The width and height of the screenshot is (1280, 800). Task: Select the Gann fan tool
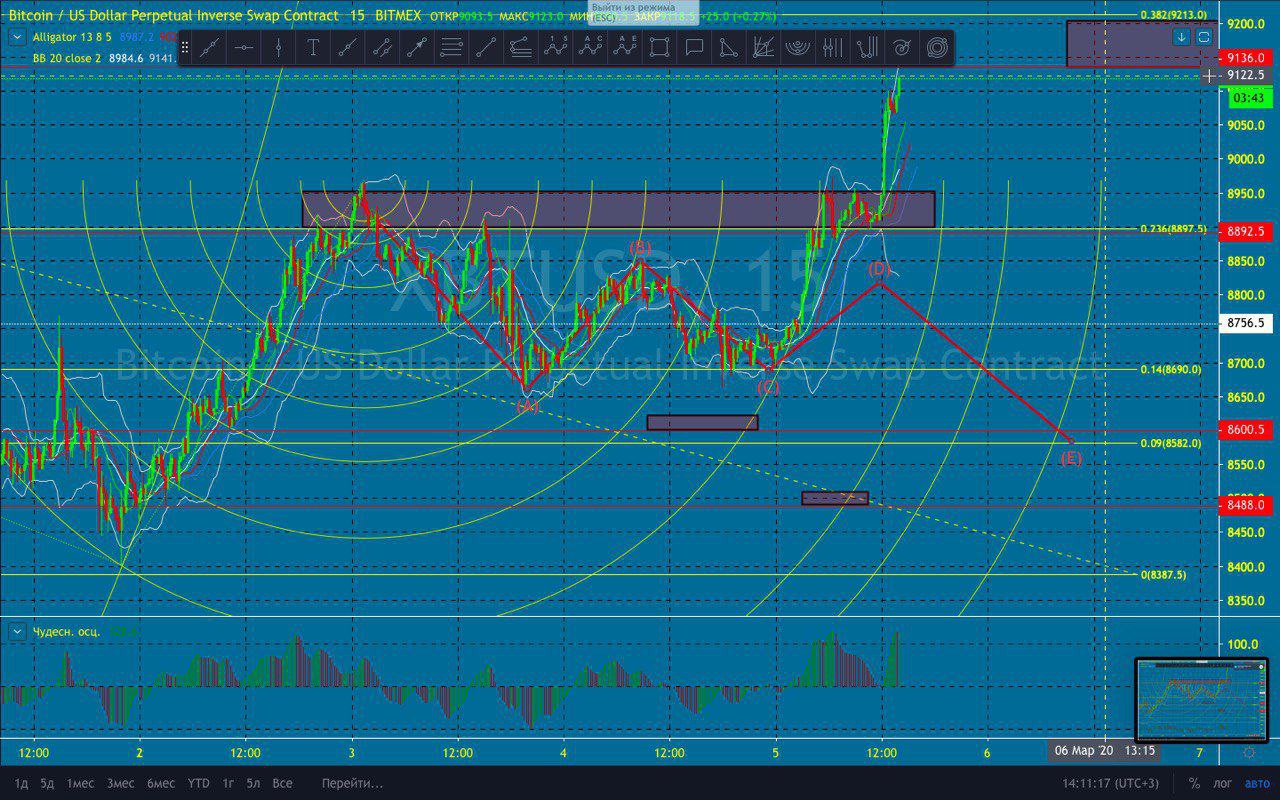(x=763, y=47)
